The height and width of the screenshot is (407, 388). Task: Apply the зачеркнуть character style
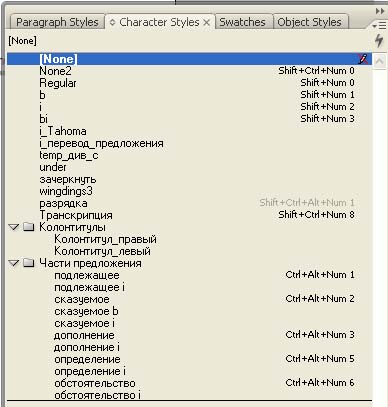pos(189,179)
